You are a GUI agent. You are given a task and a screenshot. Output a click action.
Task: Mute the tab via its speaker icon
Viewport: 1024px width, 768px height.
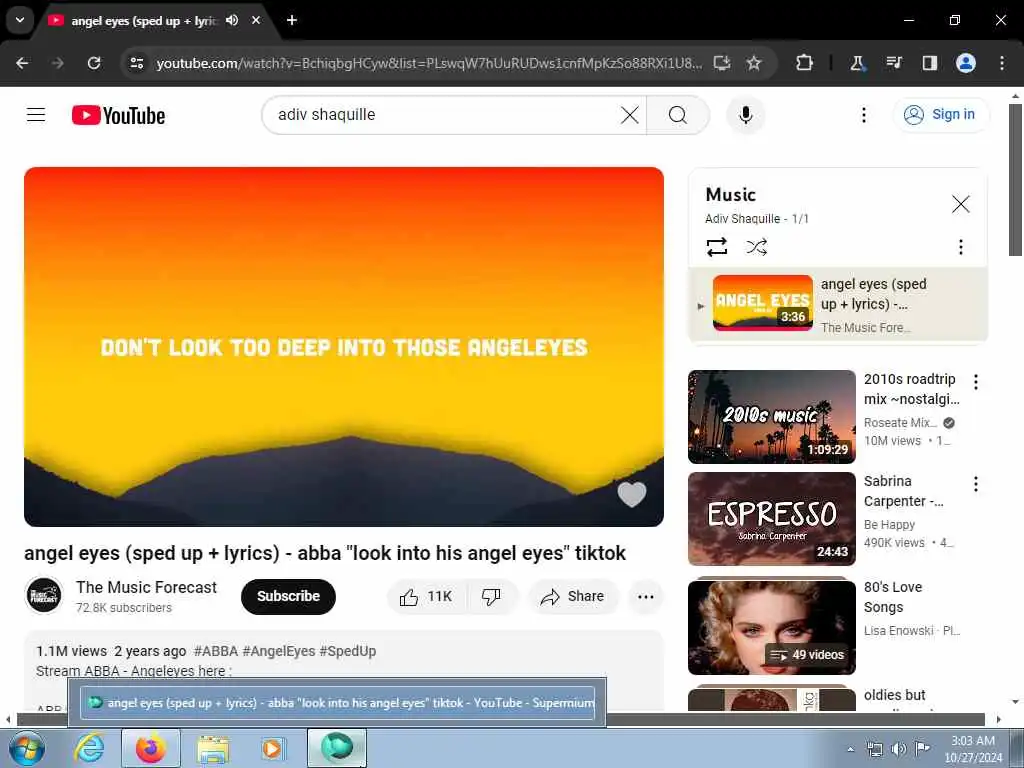point(232,20)
